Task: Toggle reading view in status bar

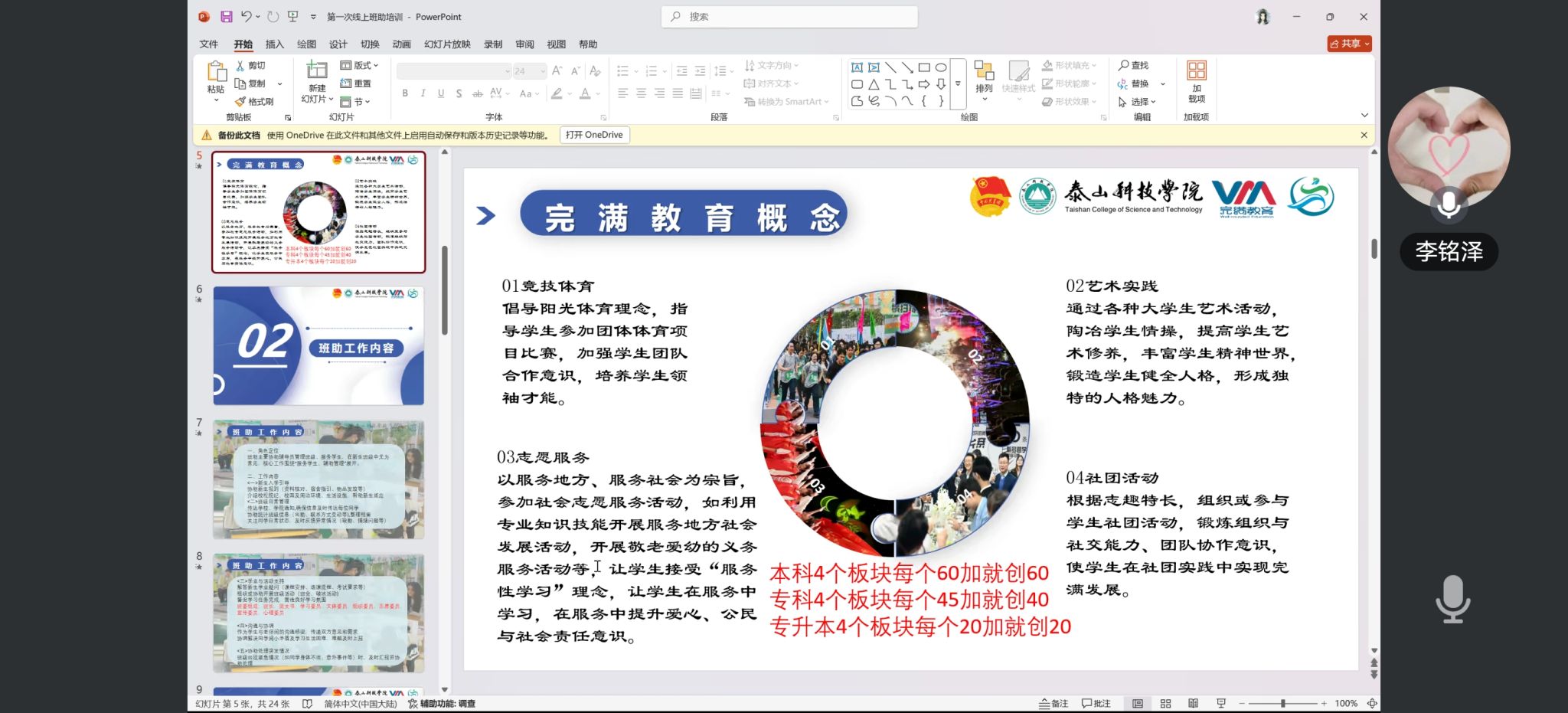Action: [x=1193, y=703]
